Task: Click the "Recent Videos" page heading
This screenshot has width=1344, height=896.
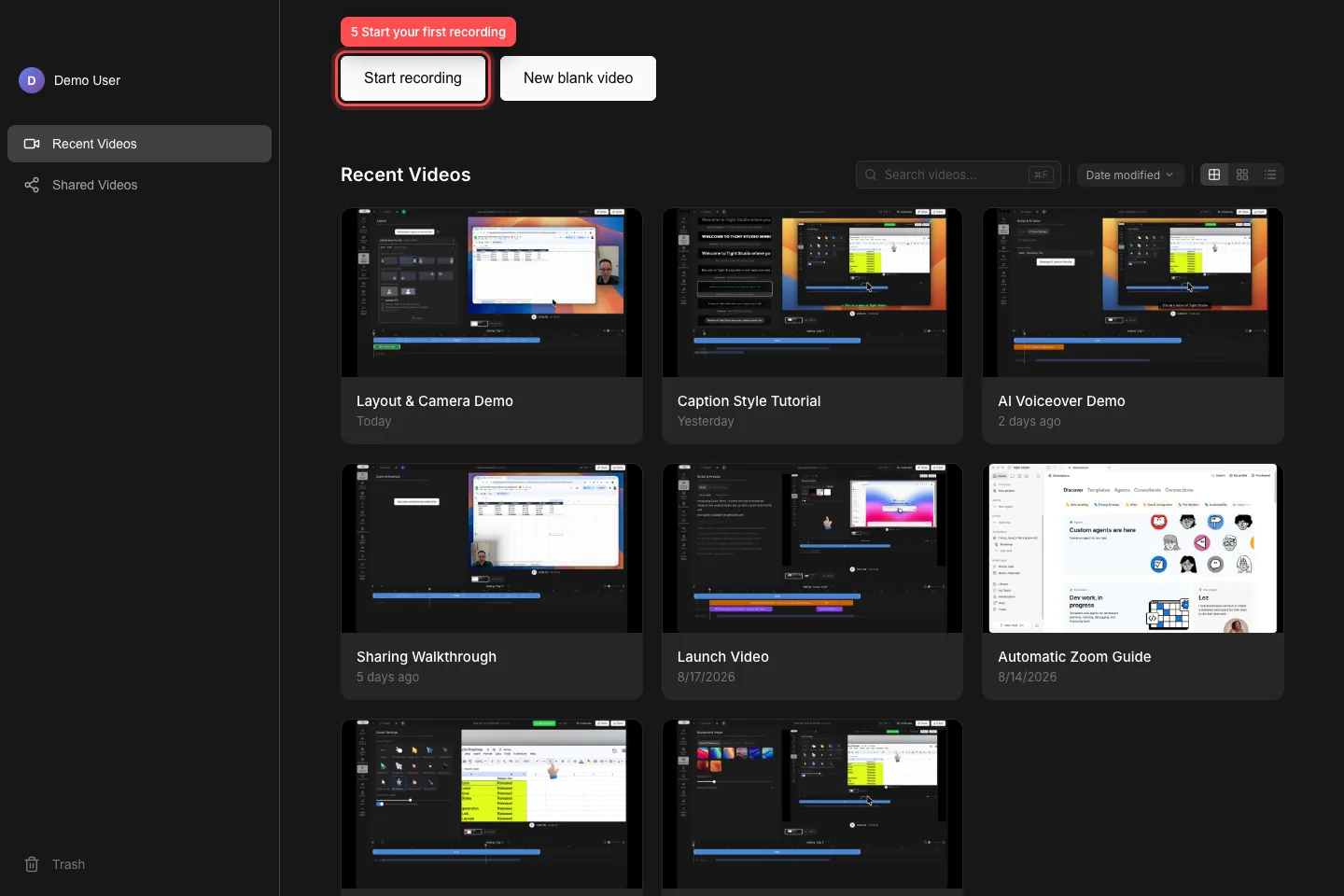Action: (406, 175)
